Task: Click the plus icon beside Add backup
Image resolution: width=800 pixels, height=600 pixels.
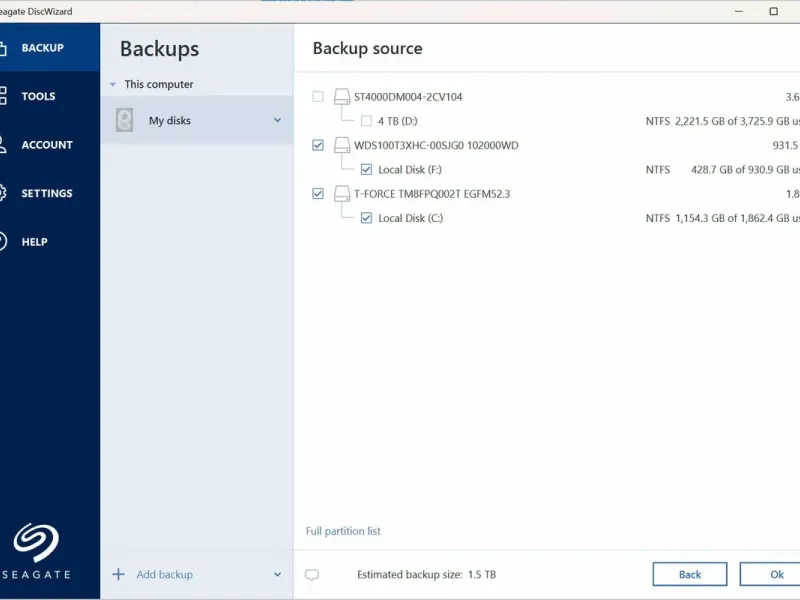Action: point(118,574)
